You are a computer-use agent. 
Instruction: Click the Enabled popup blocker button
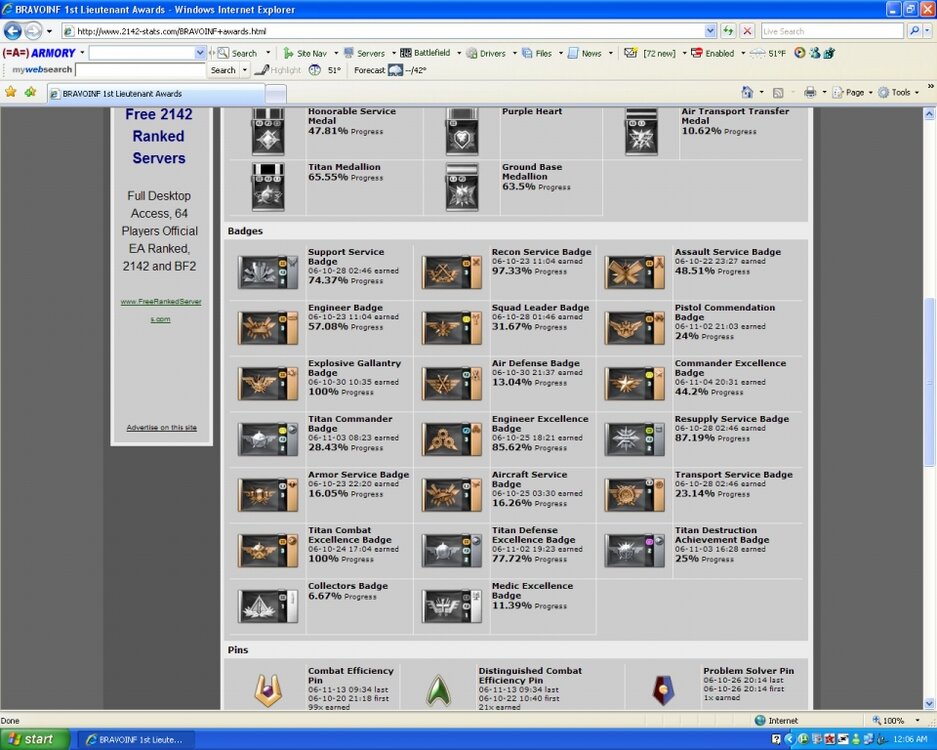[713, 53]
